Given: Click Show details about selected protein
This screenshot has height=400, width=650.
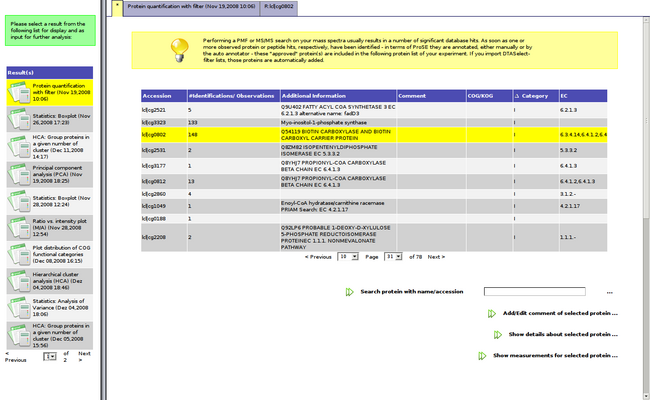Looking at the screenshot, I should pyautogui.click(x=563, y=335).
